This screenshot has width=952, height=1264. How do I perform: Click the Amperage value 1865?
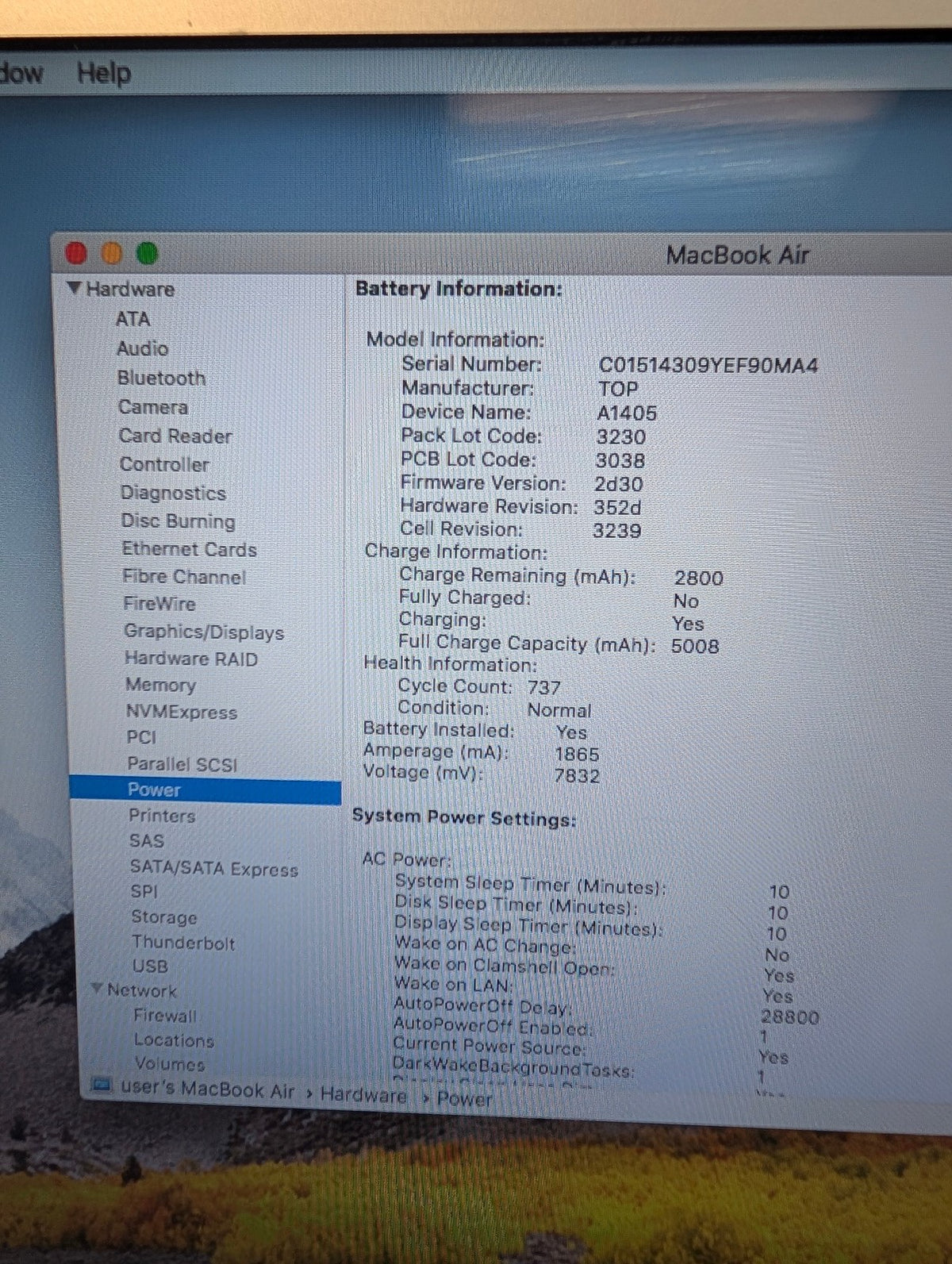[578, 755]
